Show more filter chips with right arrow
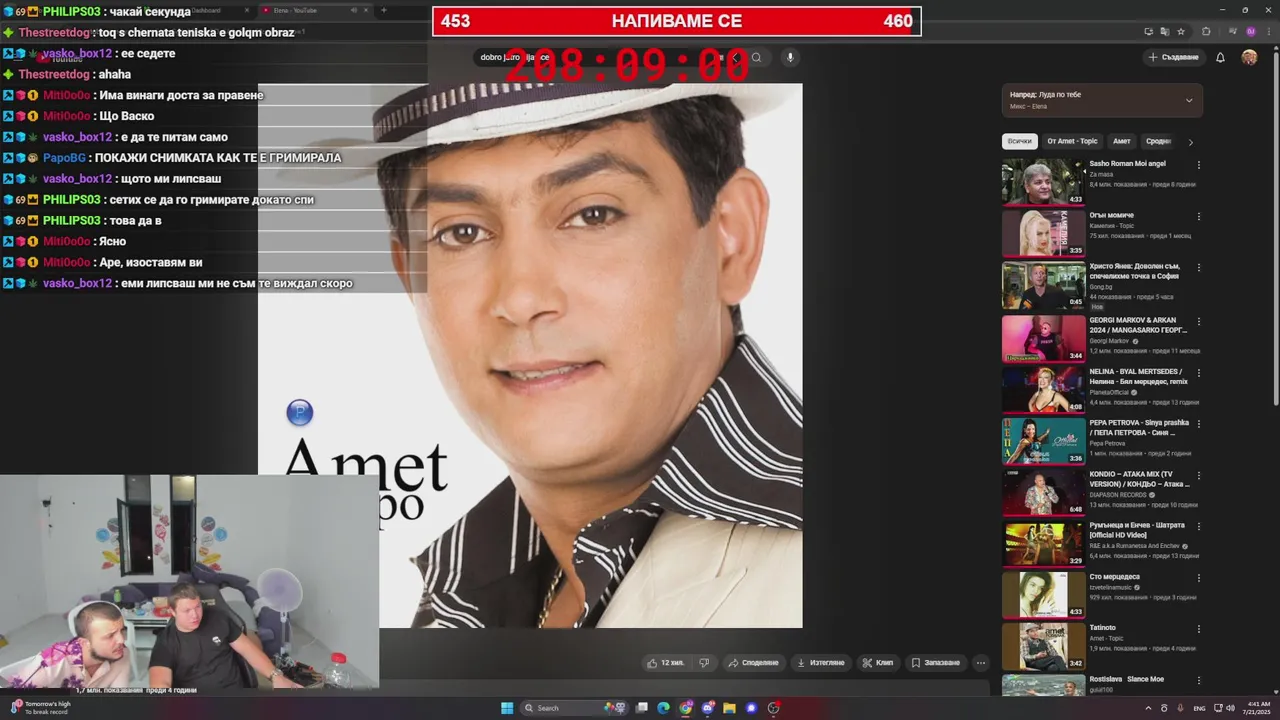Screen dimensions: 1280x720 [x=1190, y=142]
